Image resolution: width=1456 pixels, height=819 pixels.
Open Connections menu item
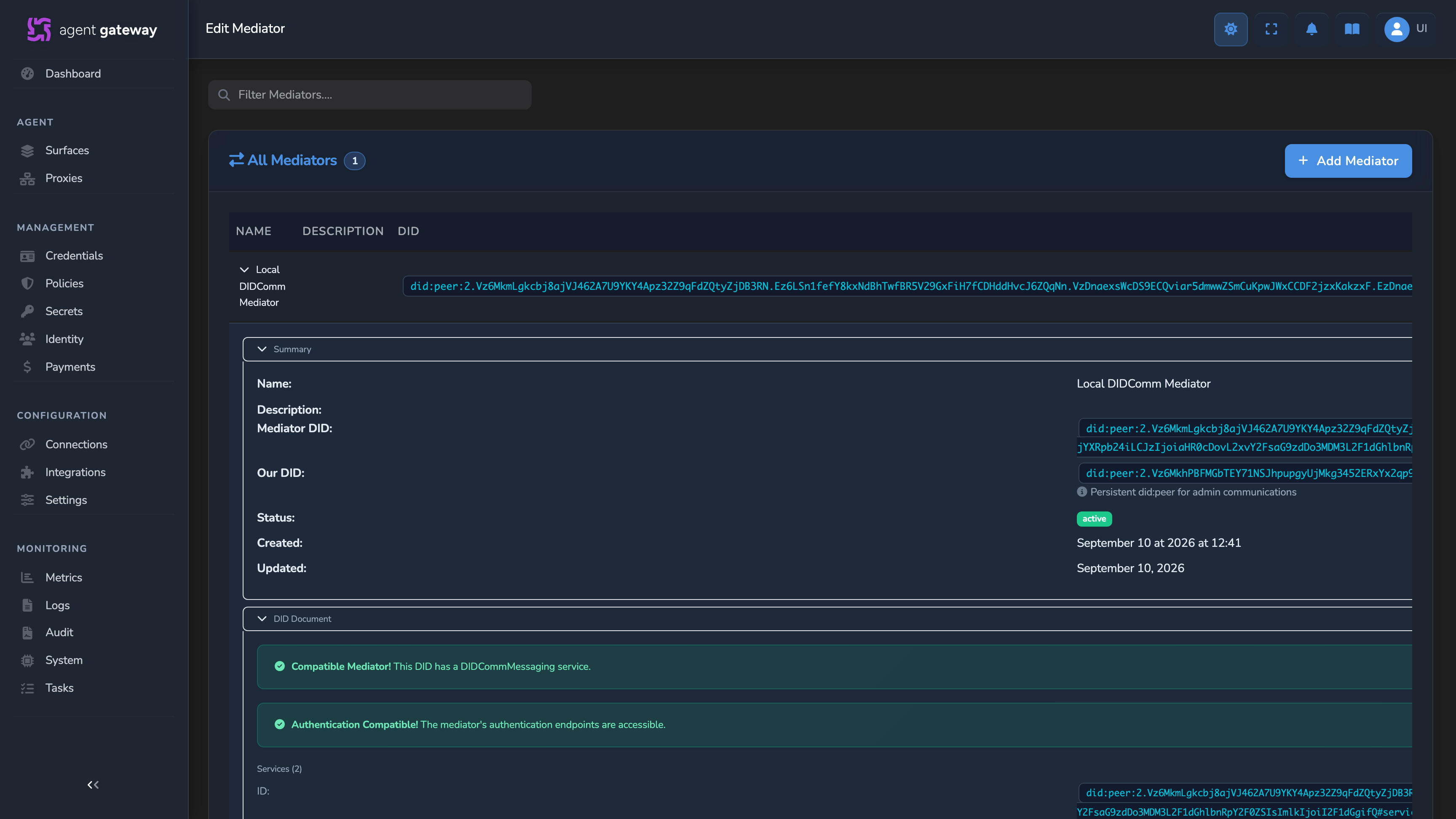(x=76, y=444)
